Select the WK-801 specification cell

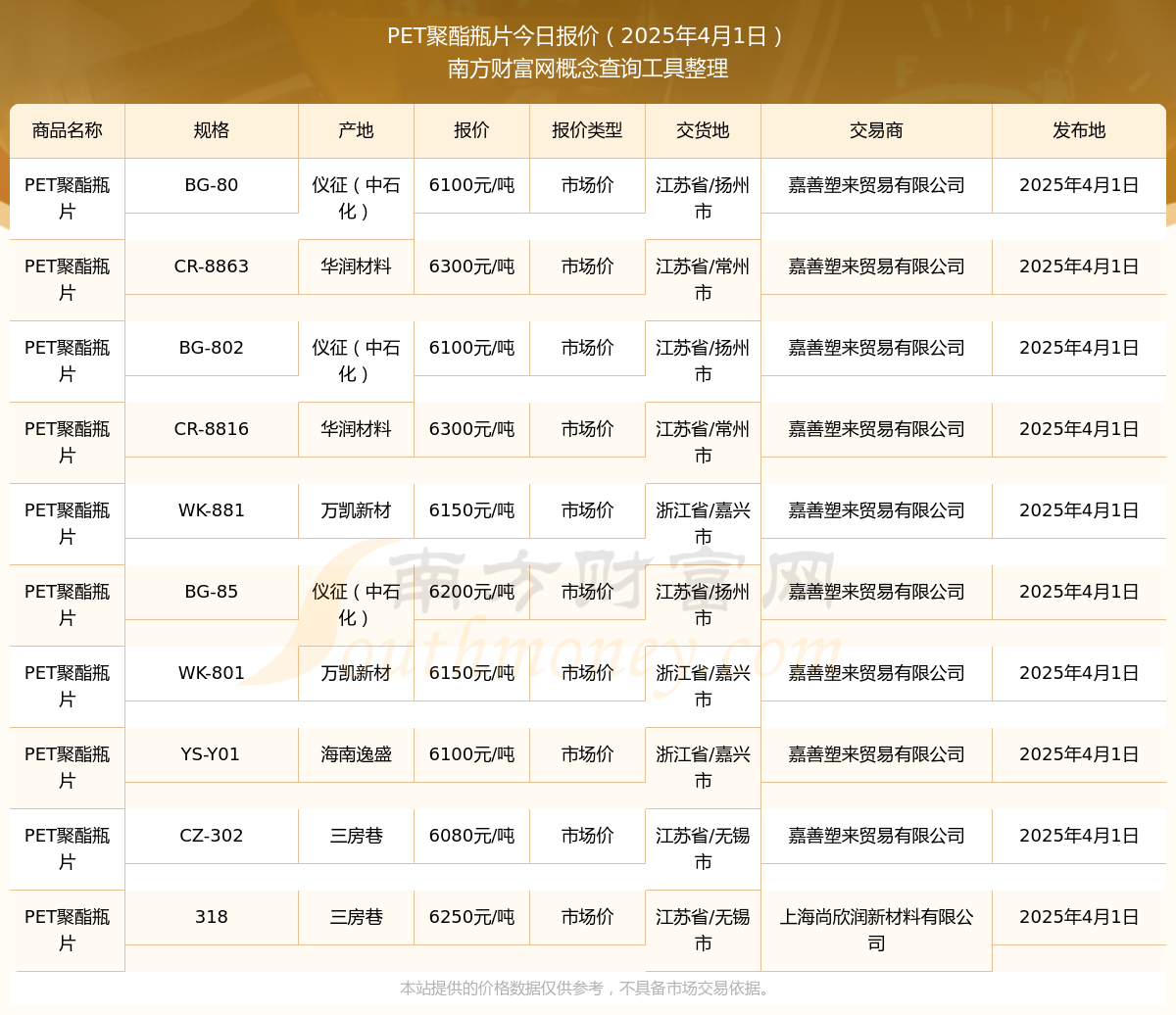212,673
